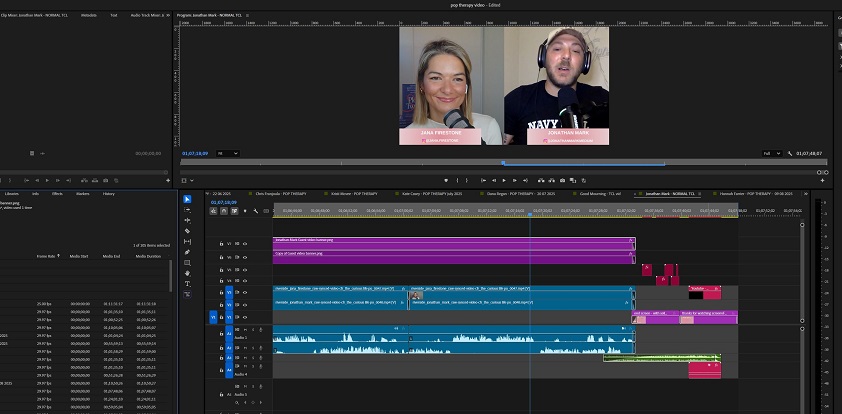Select the Ripple Edit tool
This screenshot has height=414, width=842.
tap(187, 220)
